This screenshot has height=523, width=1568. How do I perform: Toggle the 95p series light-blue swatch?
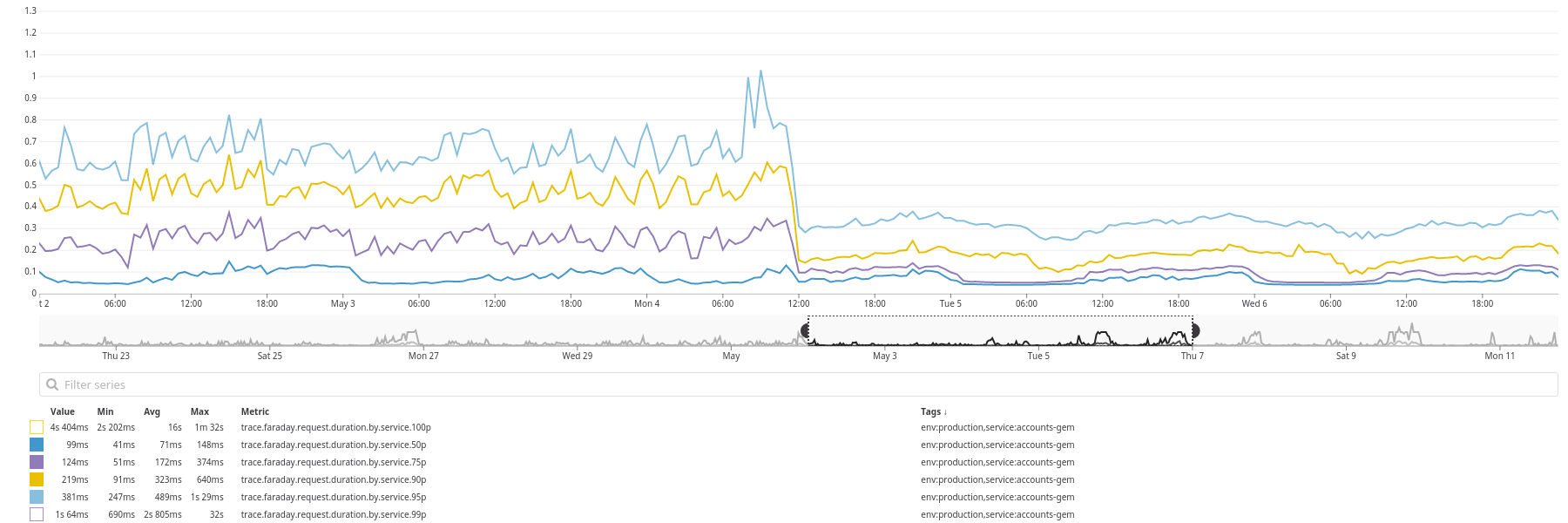click(x=37, y=497)
